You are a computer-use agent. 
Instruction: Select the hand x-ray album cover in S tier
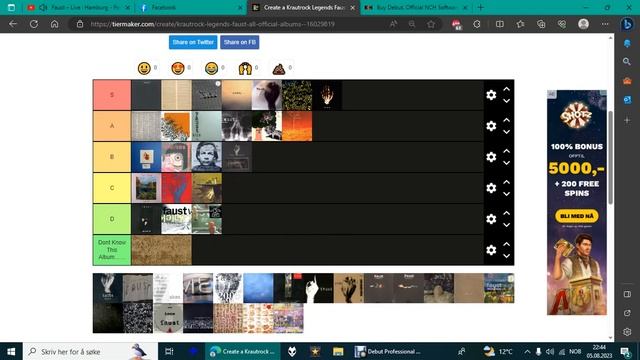(x=327, y=95)
